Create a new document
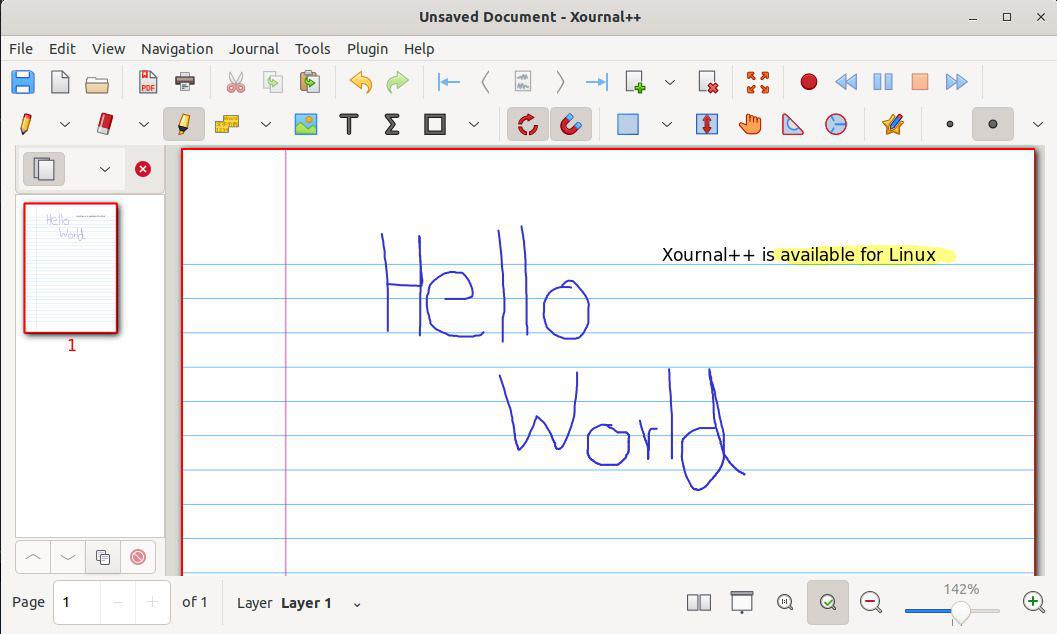This screenshot has height=634, width=1057. click(x=60, y=82)
